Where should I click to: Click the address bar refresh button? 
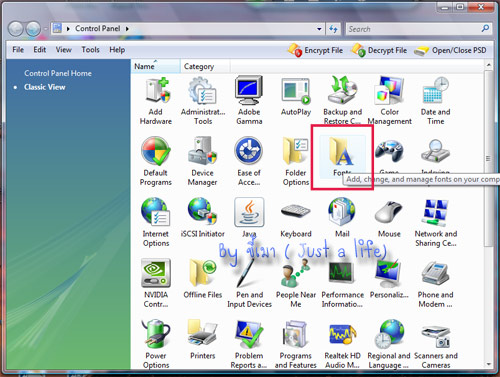coord(333,29)
